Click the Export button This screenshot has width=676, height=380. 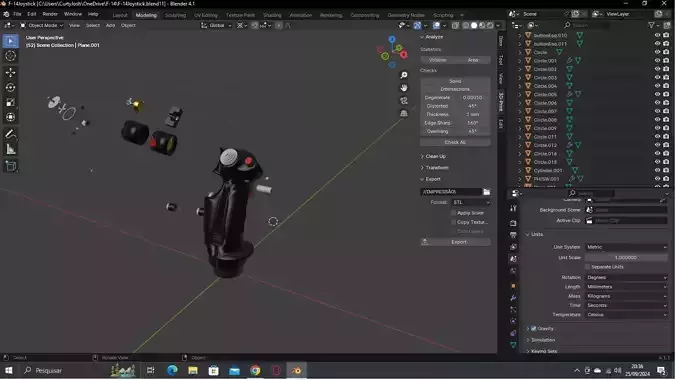(455, 242)
